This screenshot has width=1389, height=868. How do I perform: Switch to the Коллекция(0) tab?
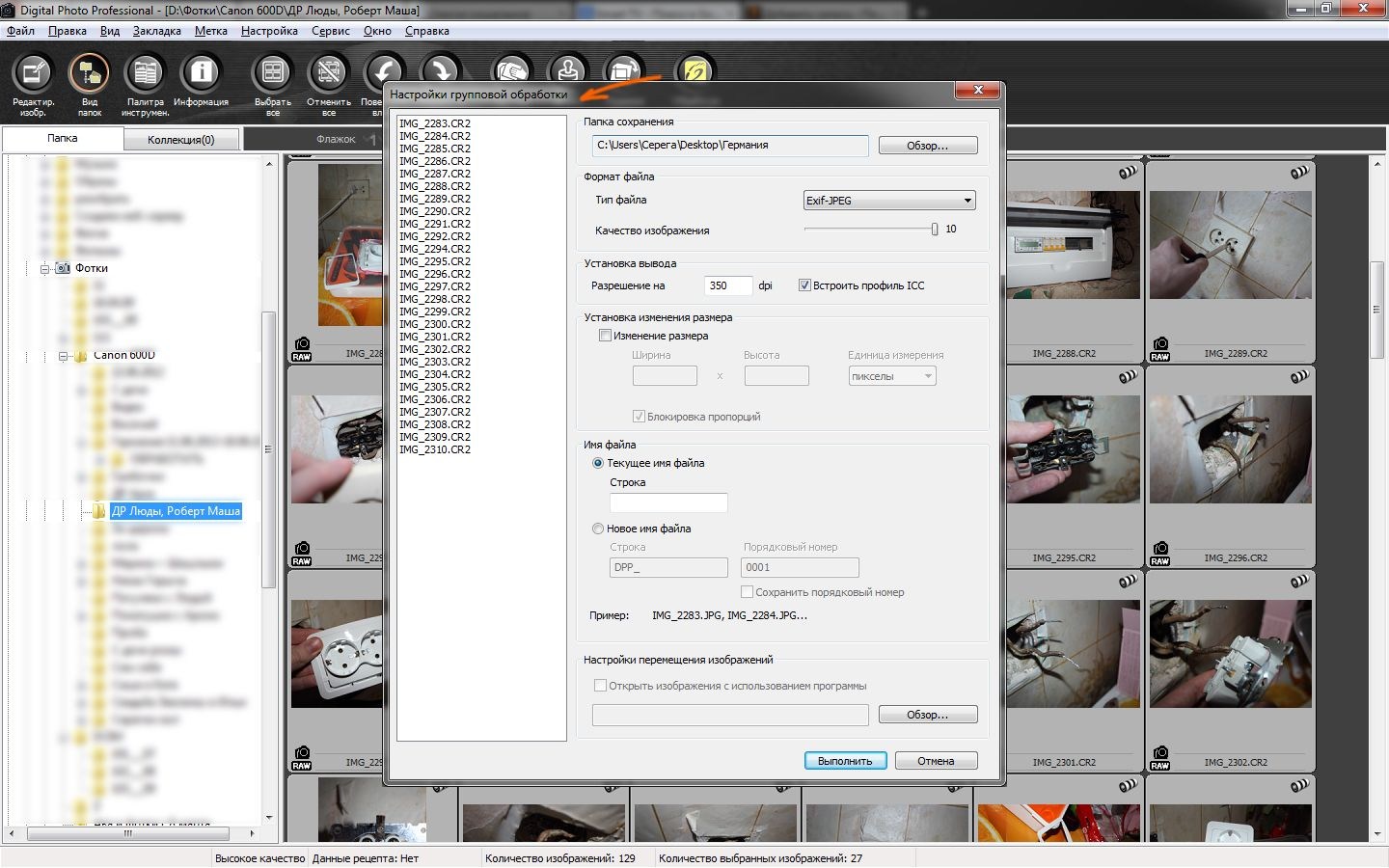pyautogui.click(x=180, y=140)
